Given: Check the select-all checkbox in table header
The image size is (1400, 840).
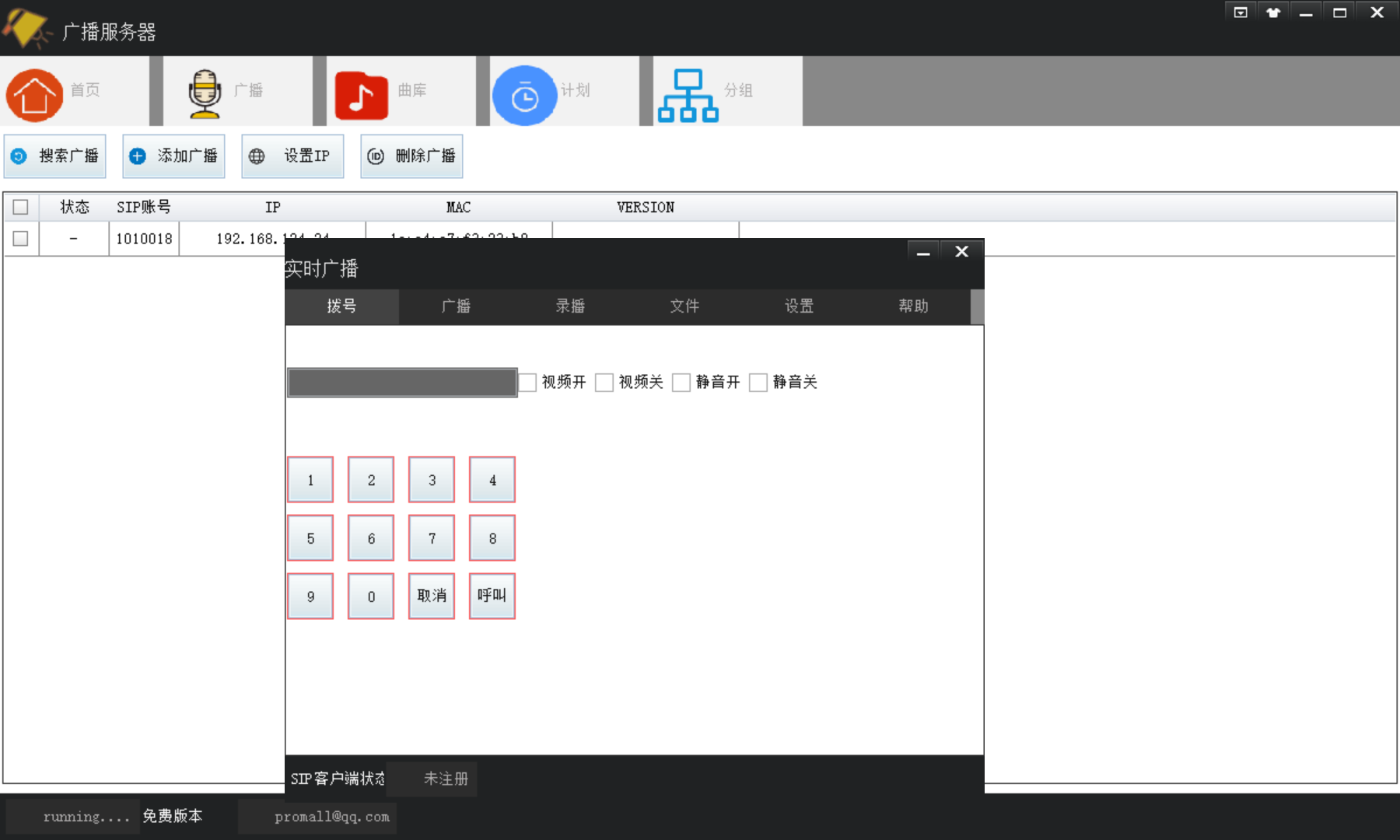Looking at the screenshot, I should (19, 206).
